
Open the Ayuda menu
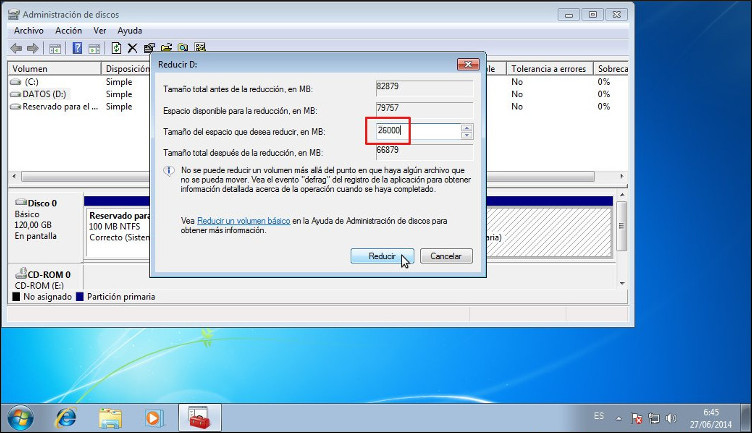[129, 31]
